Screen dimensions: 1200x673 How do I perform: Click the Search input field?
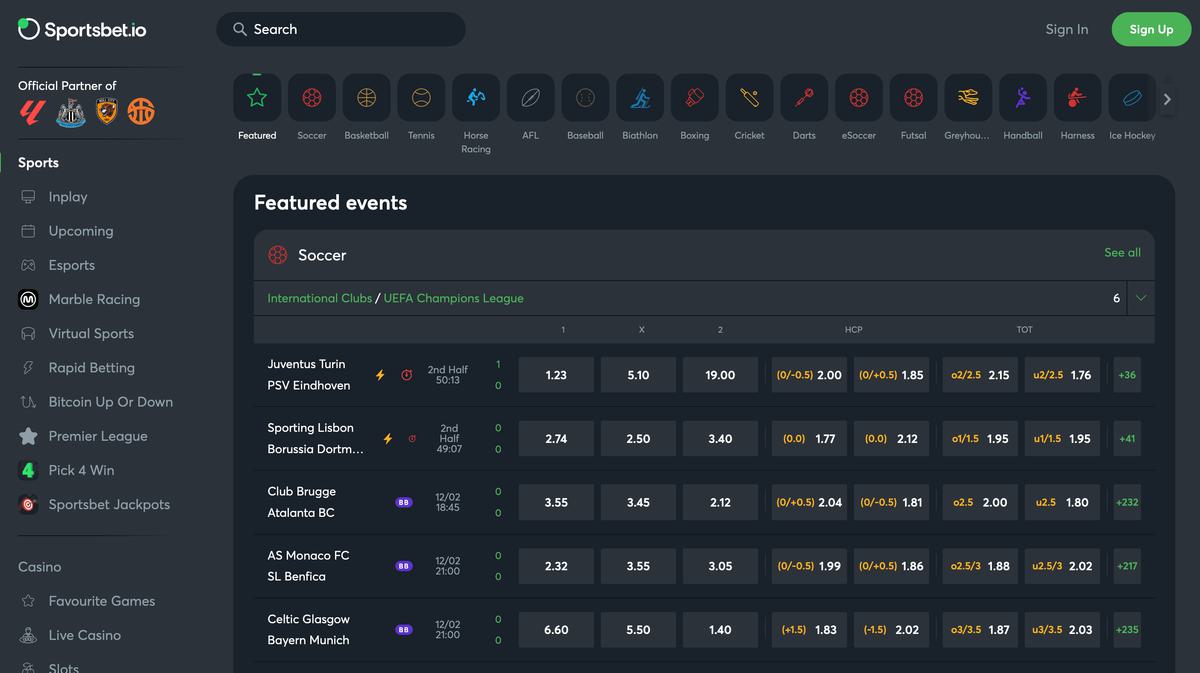click(341, 30)
